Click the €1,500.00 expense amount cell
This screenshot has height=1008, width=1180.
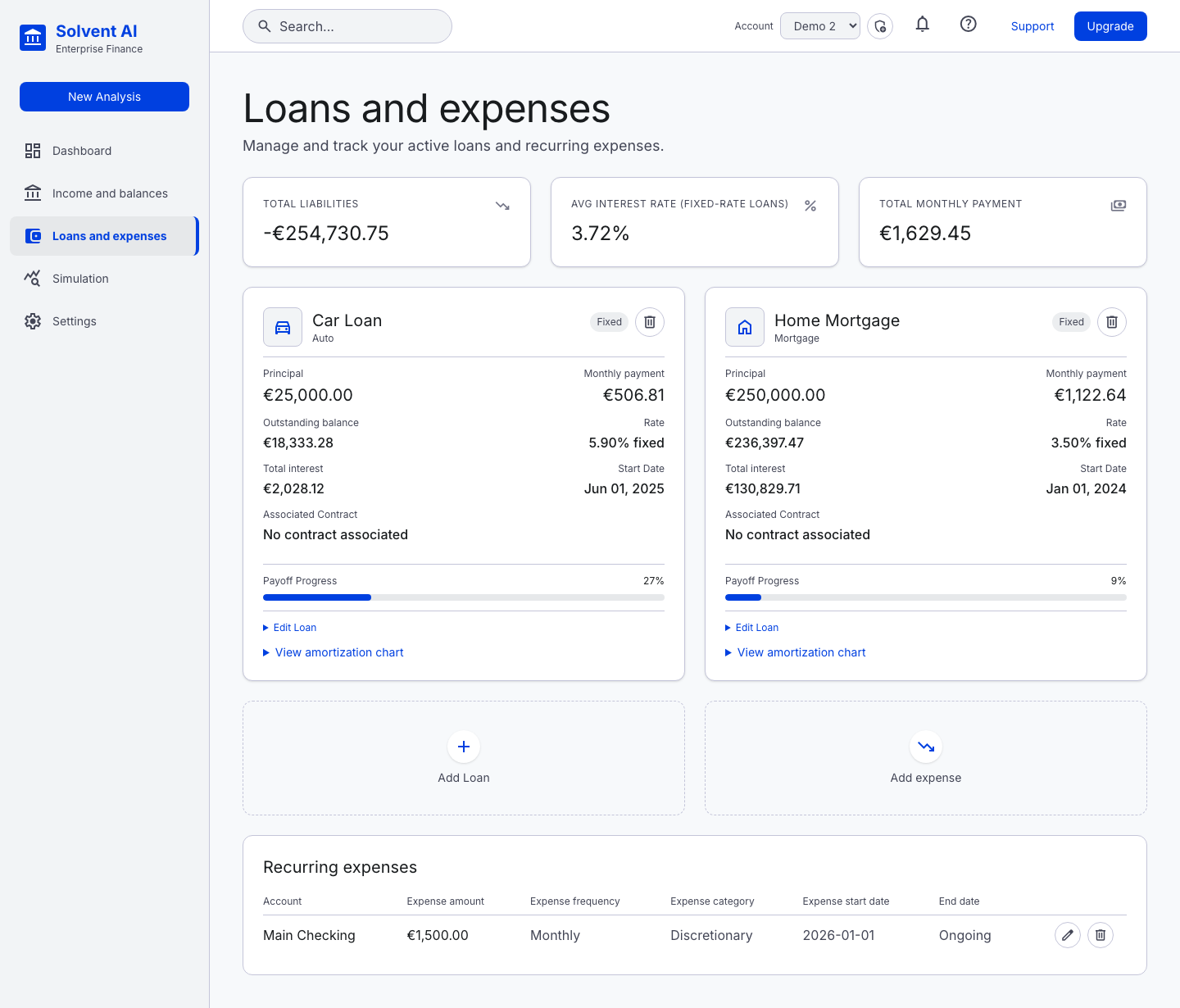438,935
